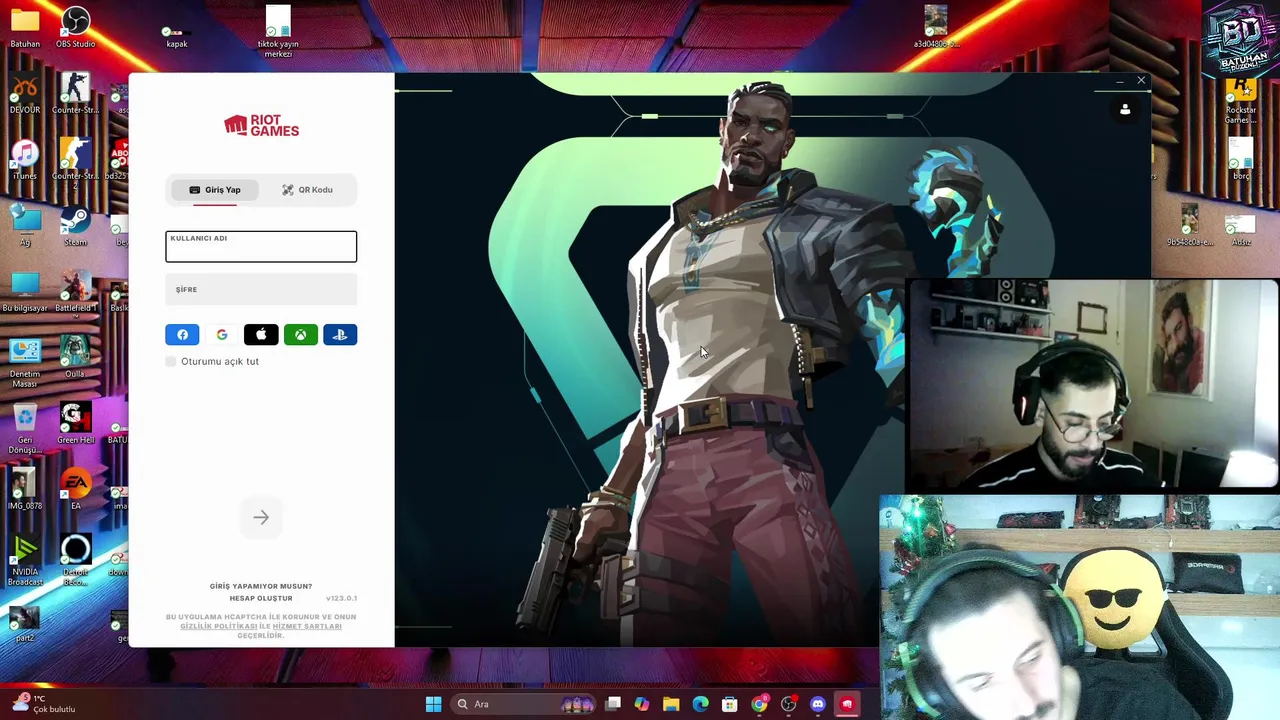Select the Oulla desktop shortcut

pyautogui.click(x=76, y=358)
